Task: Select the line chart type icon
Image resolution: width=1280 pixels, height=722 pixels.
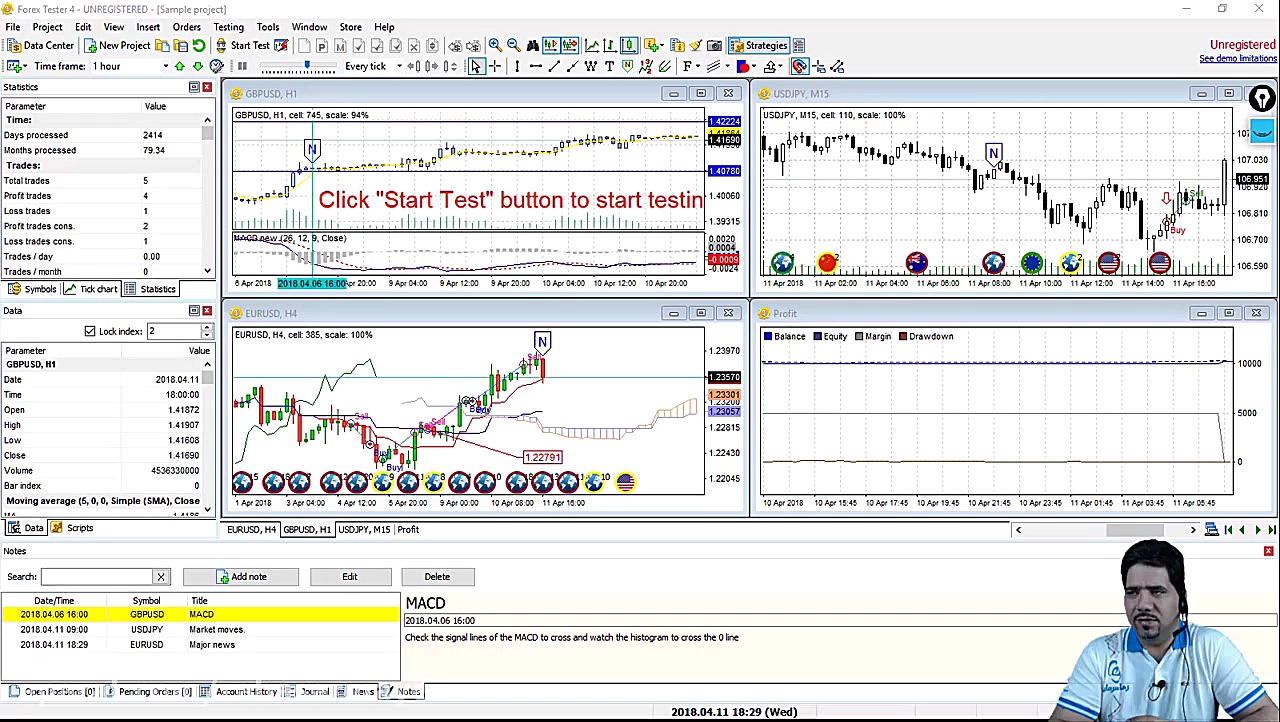Action: pos(592,45)
